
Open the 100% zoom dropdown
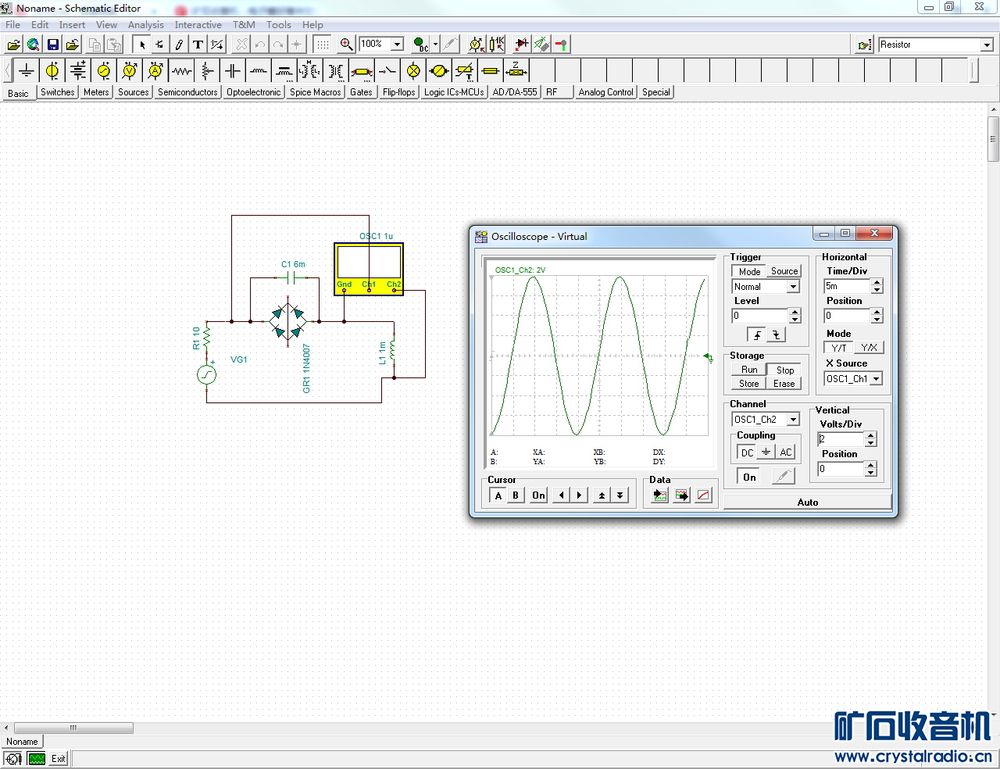point(397,44)
